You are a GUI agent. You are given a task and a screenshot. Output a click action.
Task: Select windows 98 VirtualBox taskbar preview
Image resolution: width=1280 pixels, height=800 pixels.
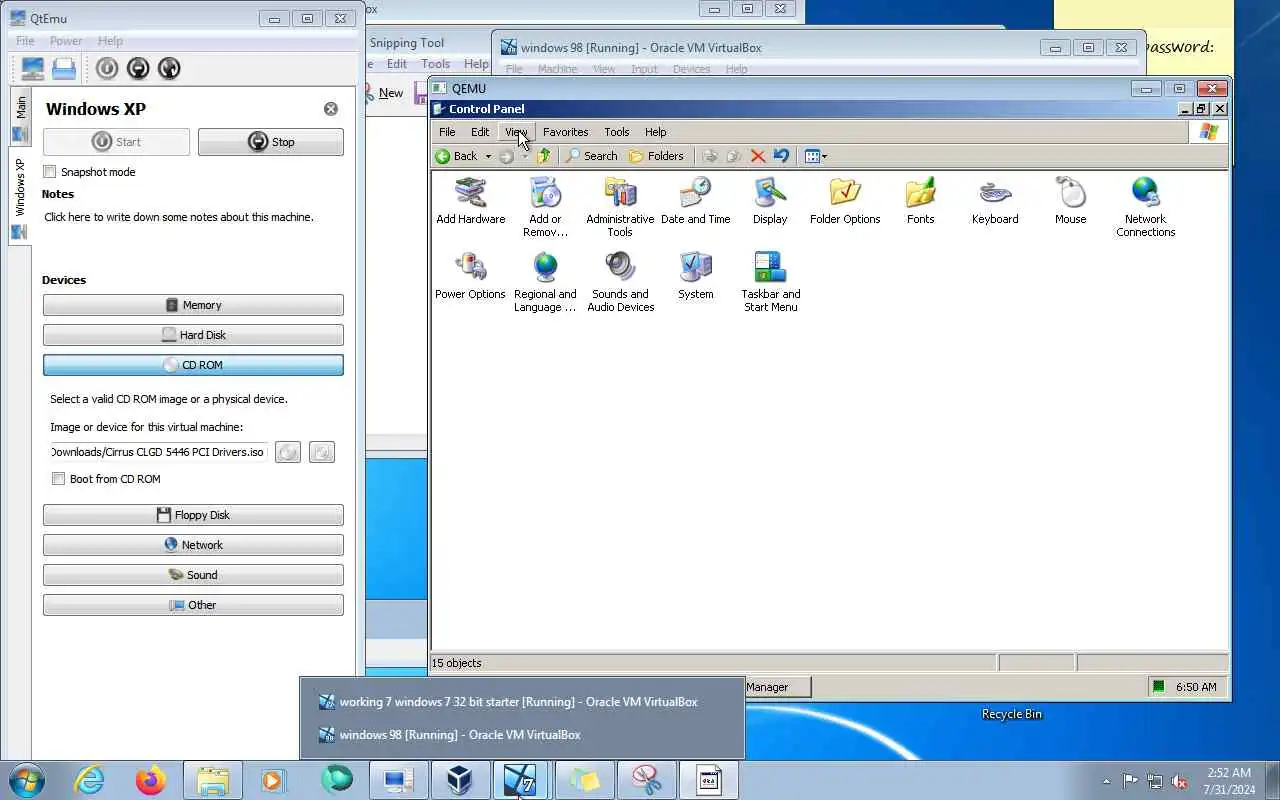click(x=522, y=735)
